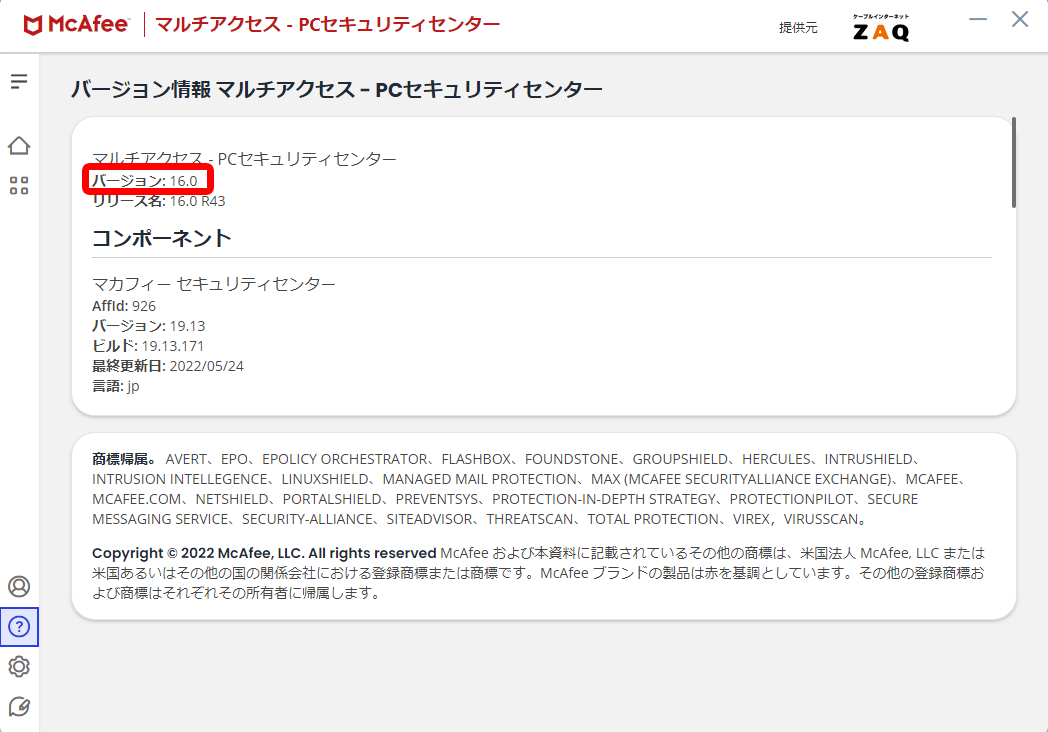
Task: Minimize the McAfee window
Action: tap(978, 19)
